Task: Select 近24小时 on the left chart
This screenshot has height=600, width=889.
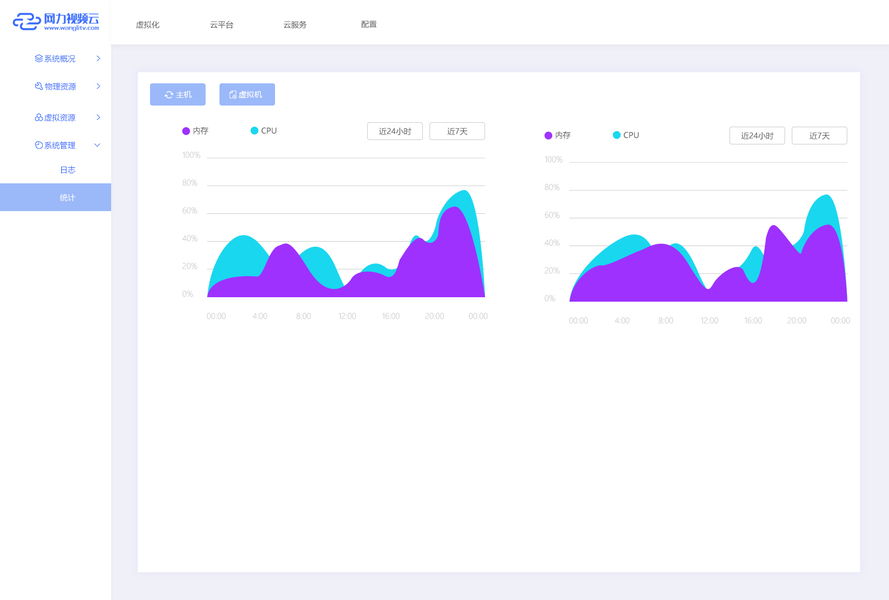Action: click(395, 131)
